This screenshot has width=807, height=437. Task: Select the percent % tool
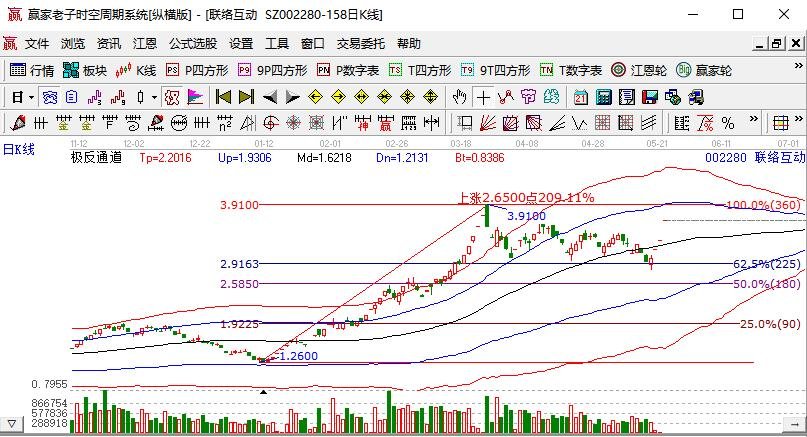728,123
